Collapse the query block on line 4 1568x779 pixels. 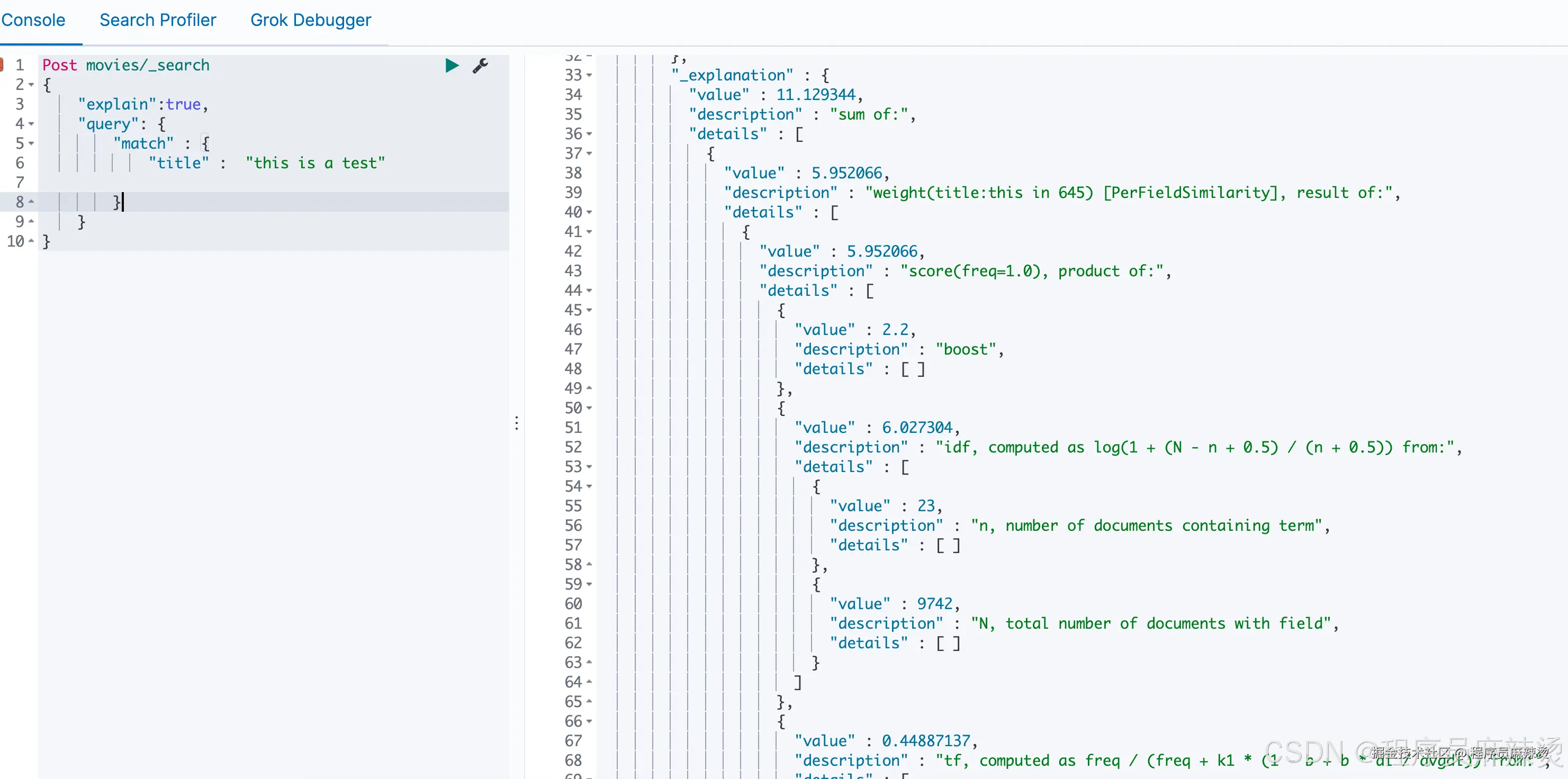pos(31,124)
